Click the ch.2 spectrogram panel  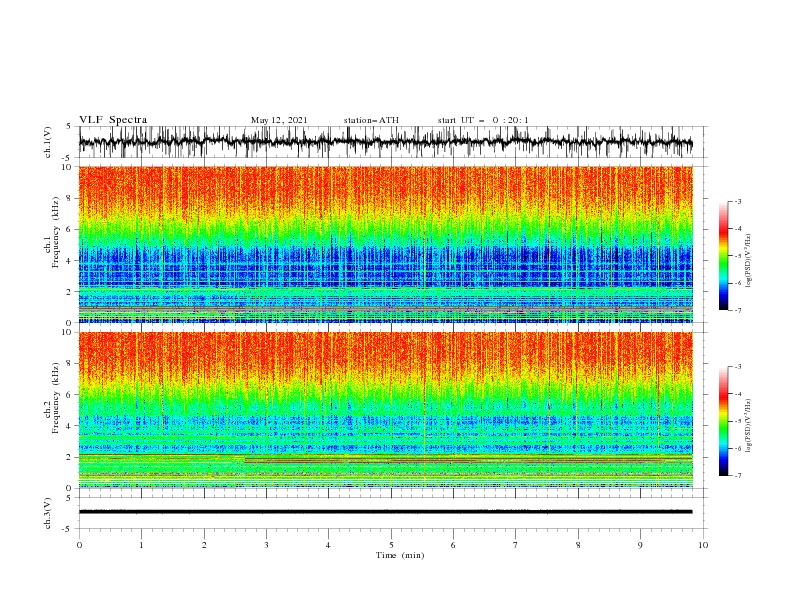point(386,410)
